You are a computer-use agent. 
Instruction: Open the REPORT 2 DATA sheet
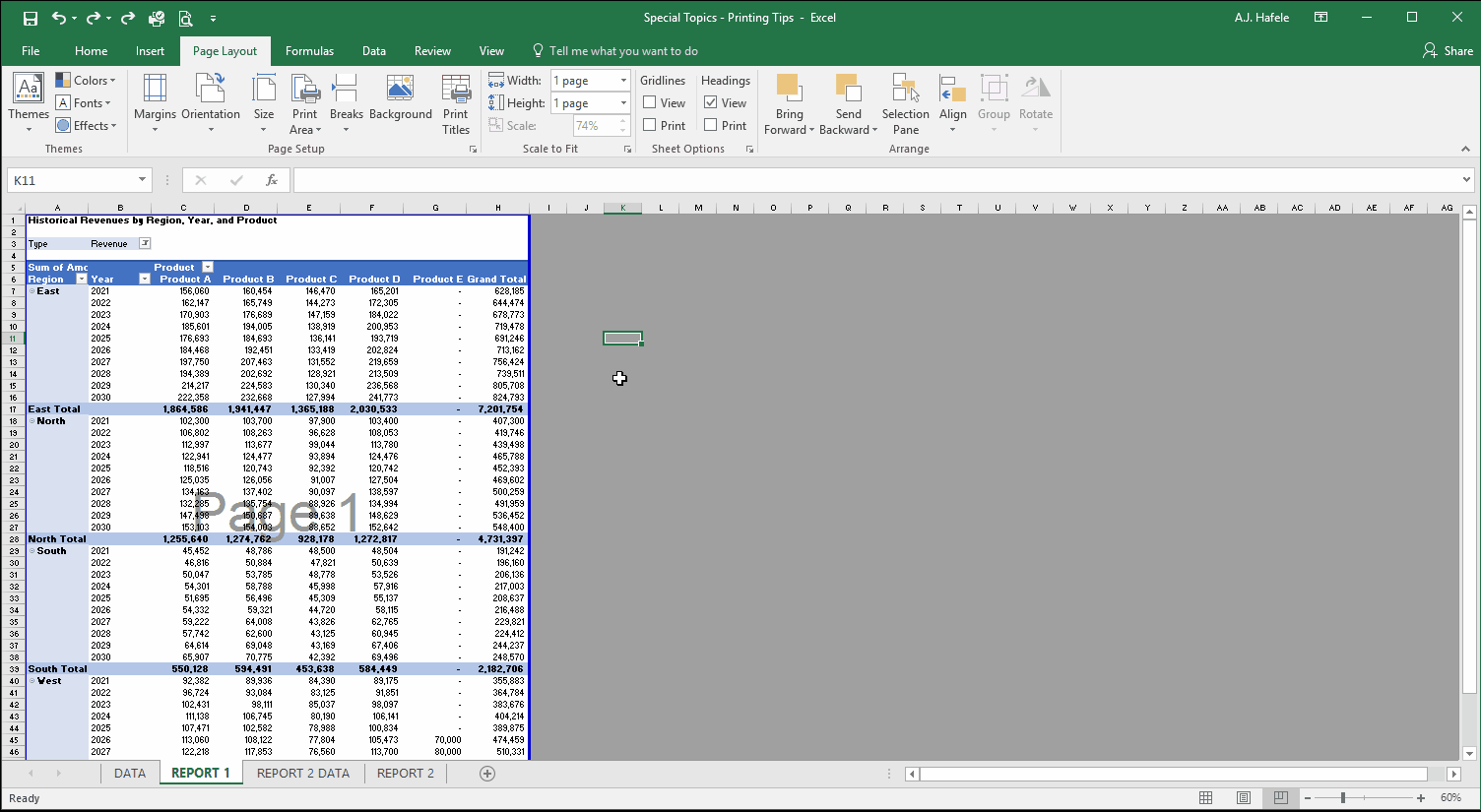(x=303, y=774)
